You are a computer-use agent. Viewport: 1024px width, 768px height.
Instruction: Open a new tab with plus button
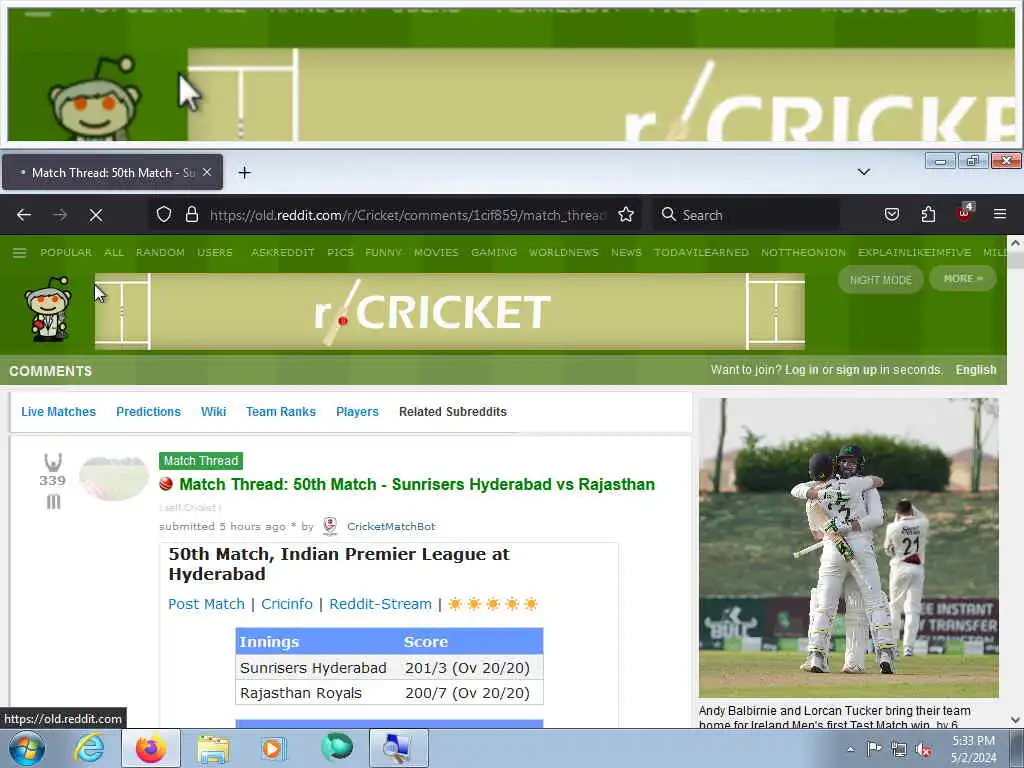coord(244,172)
